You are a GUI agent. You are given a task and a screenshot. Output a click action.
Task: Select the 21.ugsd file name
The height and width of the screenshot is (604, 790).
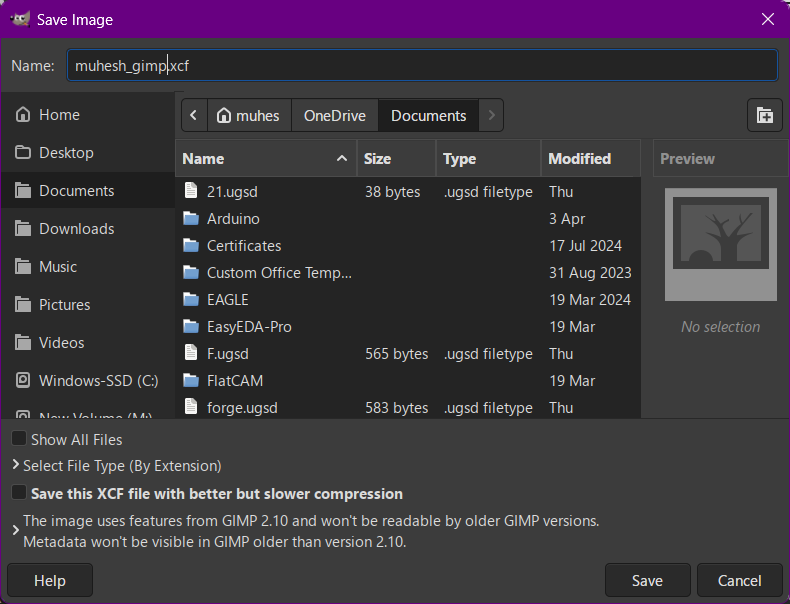coord(232,191)
